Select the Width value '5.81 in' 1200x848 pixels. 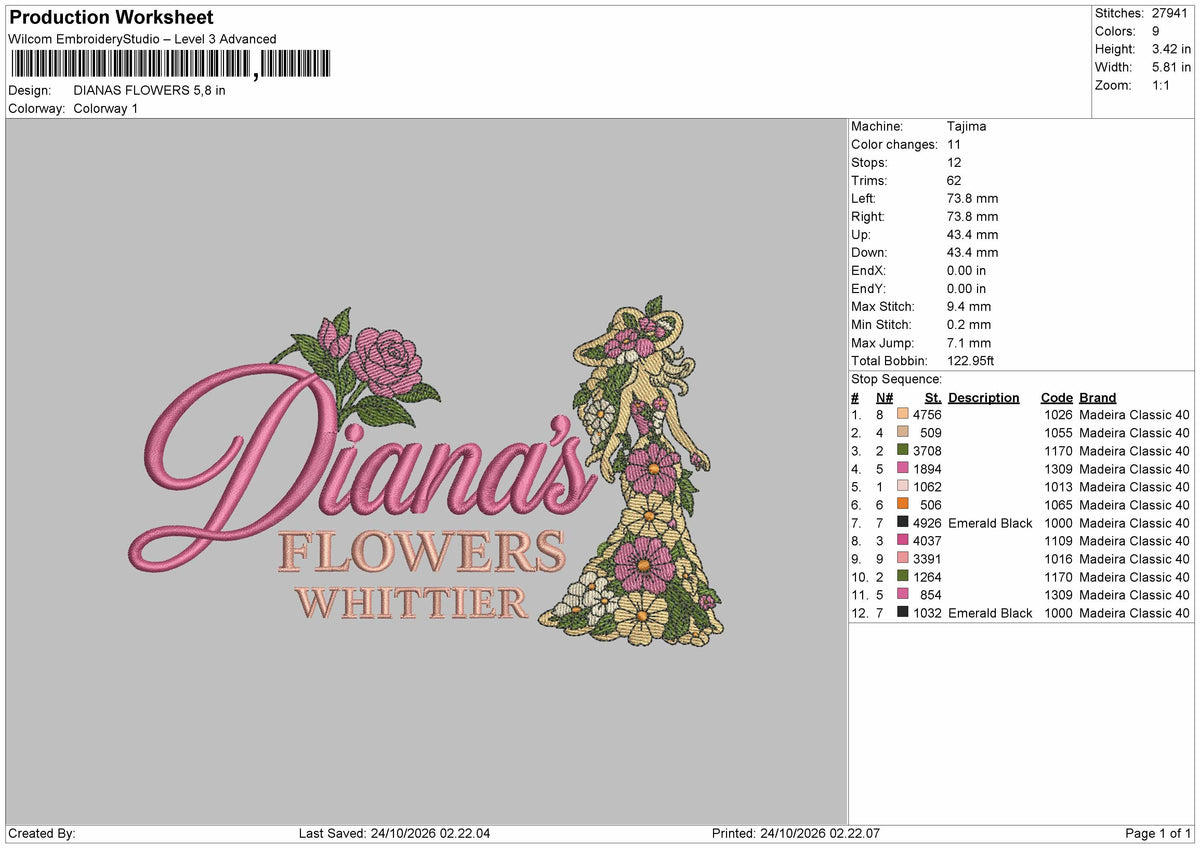tap(1171, 67)
